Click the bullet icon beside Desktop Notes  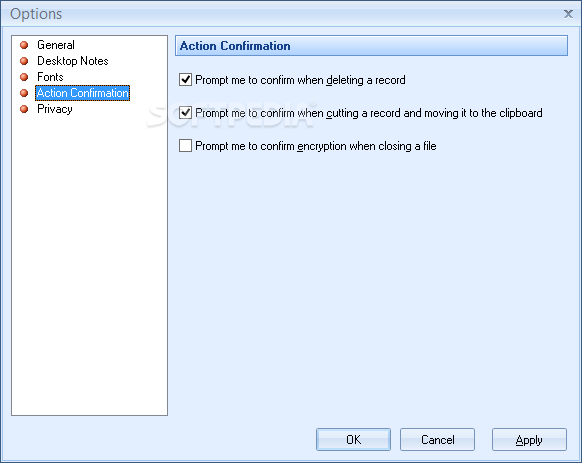coord(24,61)
